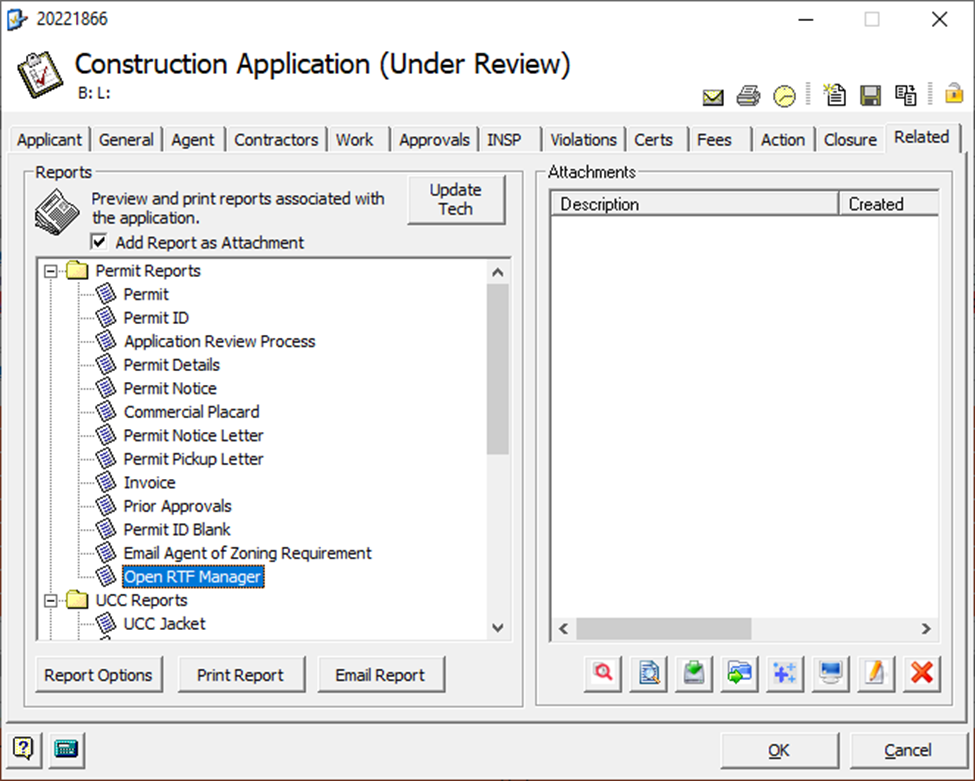
Task: Click the red magnifier search attachment icon
Action: [603, 673]
